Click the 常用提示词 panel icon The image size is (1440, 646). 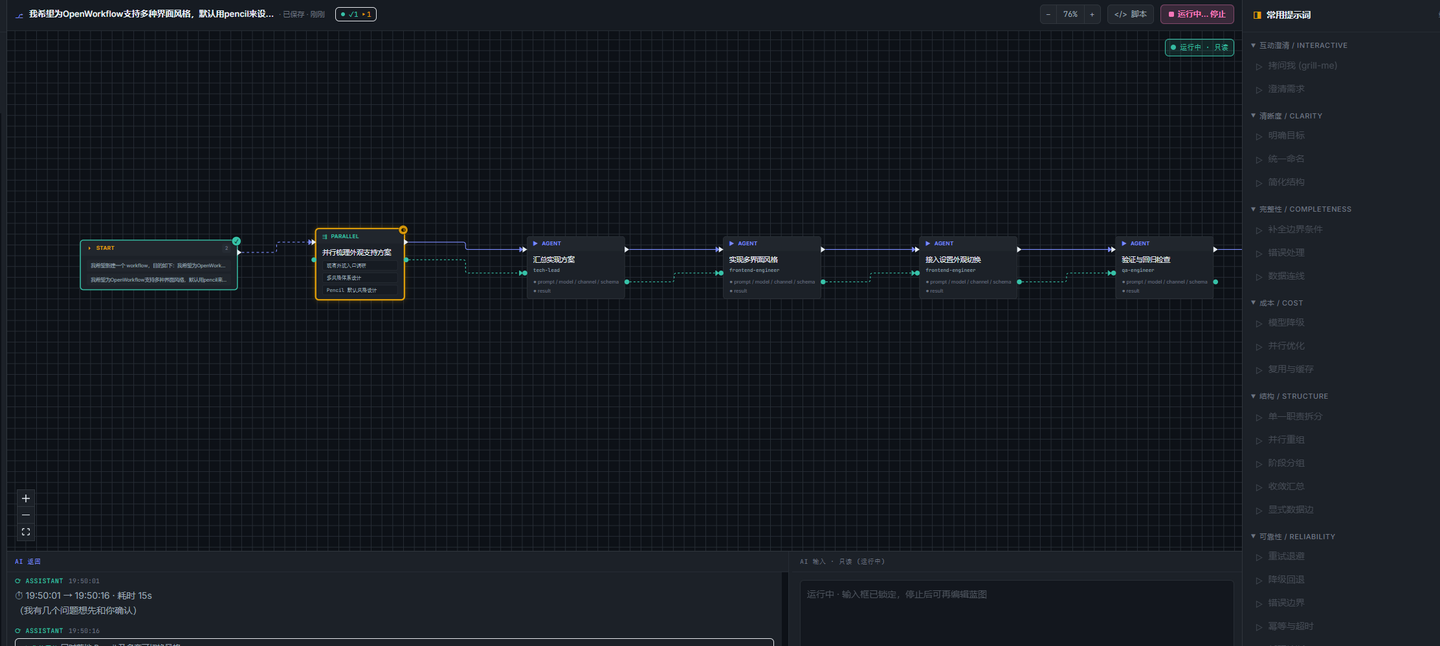click(1257, 15)
